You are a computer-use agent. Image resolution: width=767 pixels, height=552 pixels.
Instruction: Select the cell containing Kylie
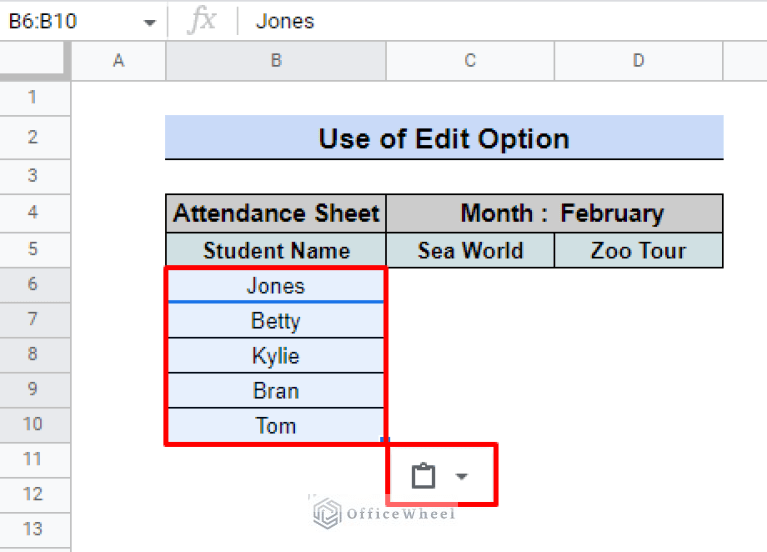click(276, 356)
